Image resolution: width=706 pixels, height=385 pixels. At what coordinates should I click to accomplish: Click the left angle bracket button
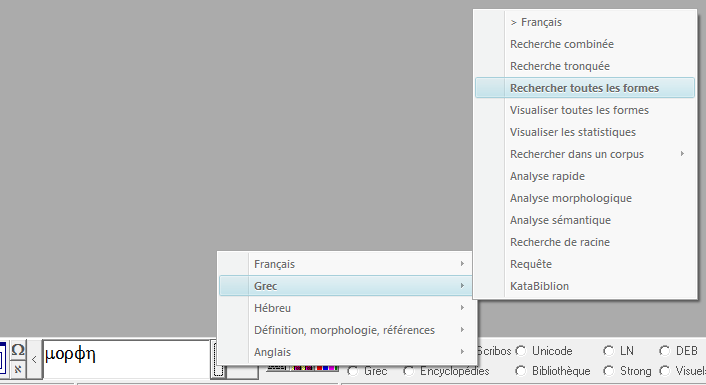(34, 359)
